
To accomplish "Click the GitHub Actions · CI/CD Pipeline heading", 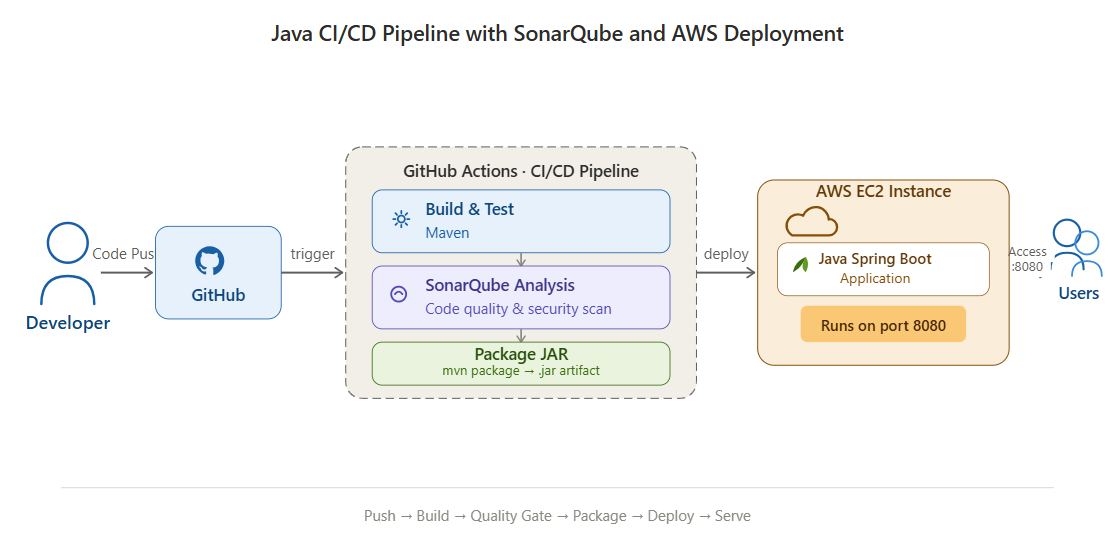I will (521, 171).
